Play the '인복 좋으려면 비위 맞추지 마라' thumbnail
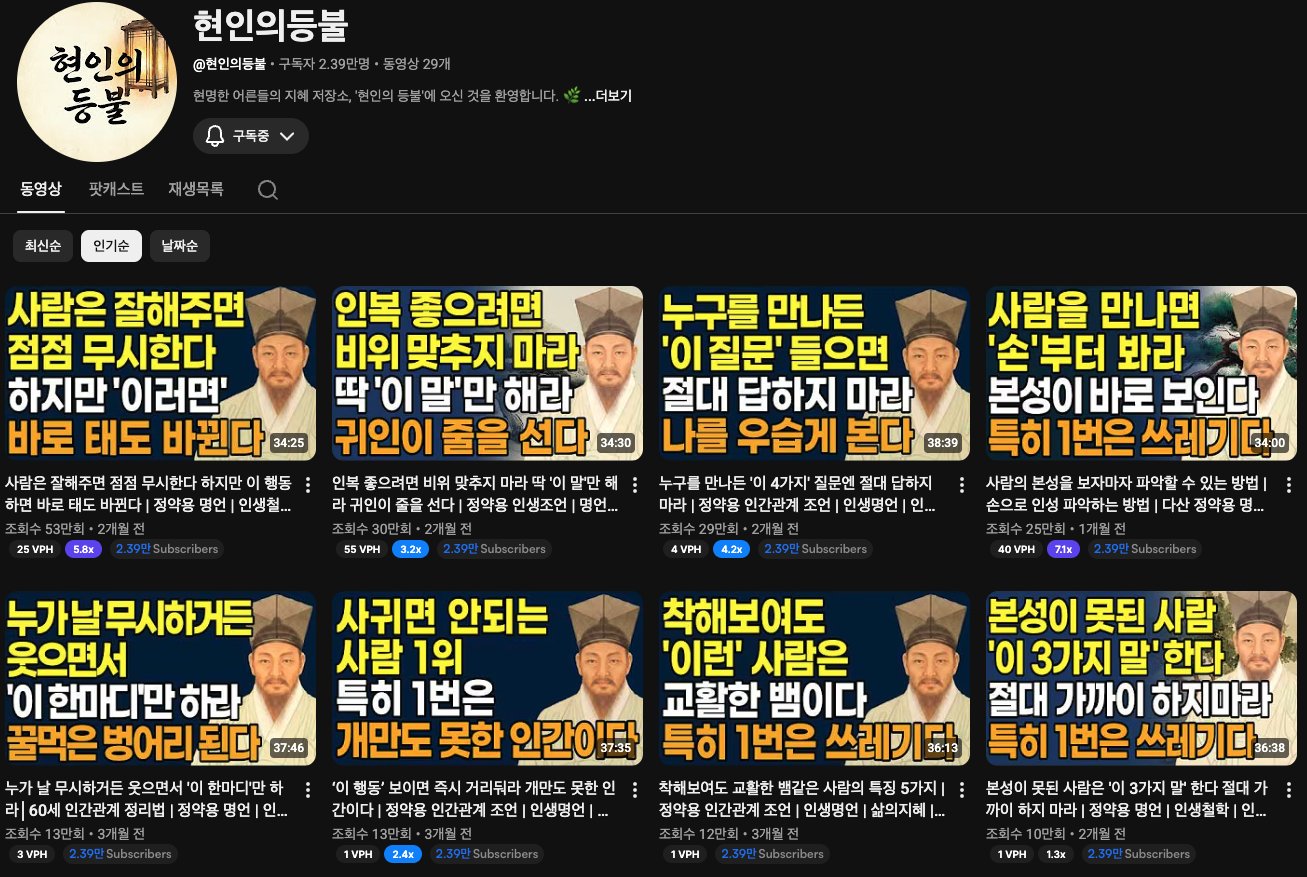This screenshot has width=1307, height=877. pos(488,373)
